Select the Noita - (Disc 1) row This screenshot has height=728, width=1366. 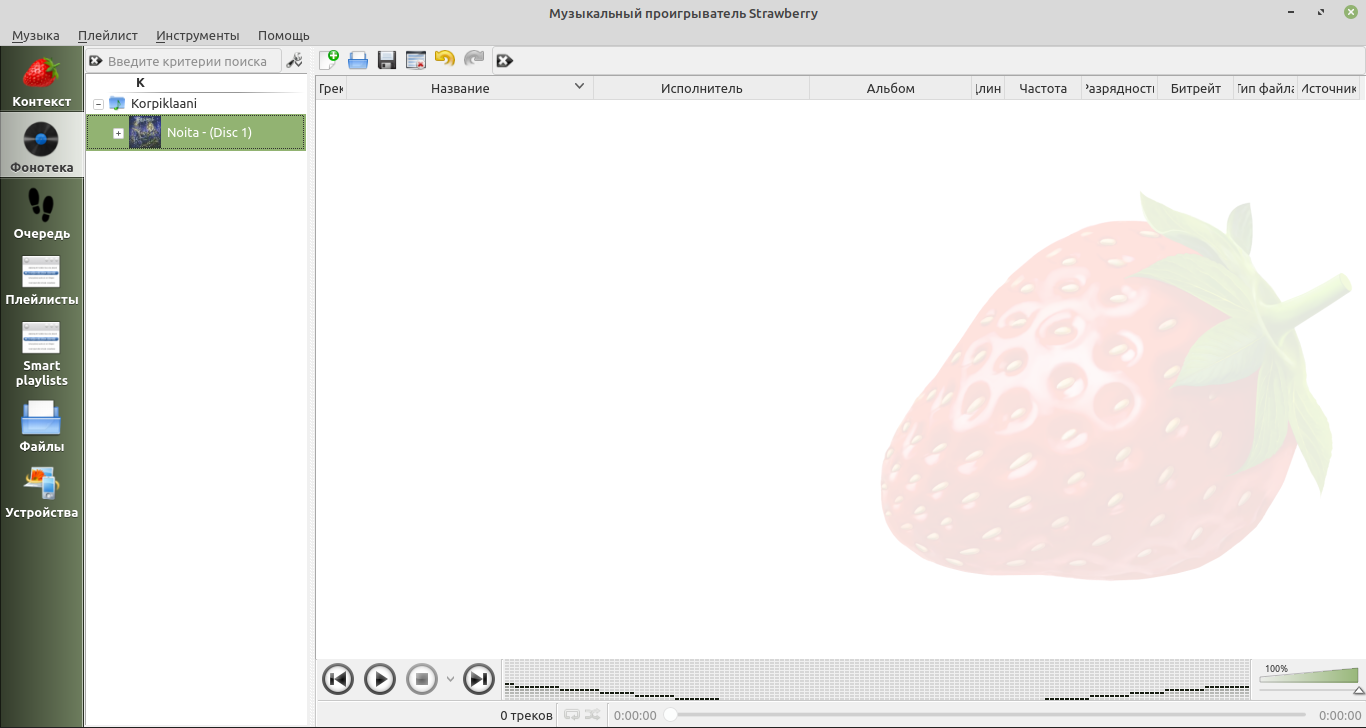(x=196, y=132)
